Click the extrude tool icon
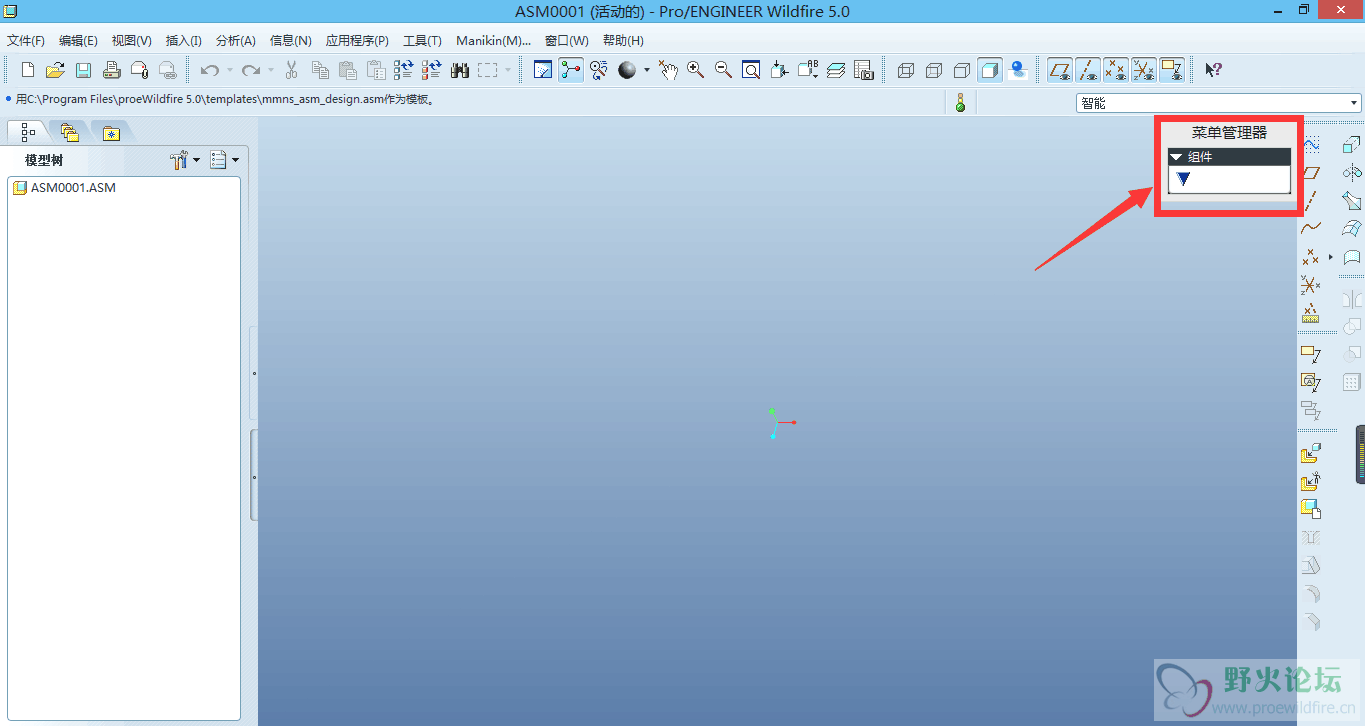Image resolution: width=1365 pixels, height=726 pixels. pos(1352,145)
